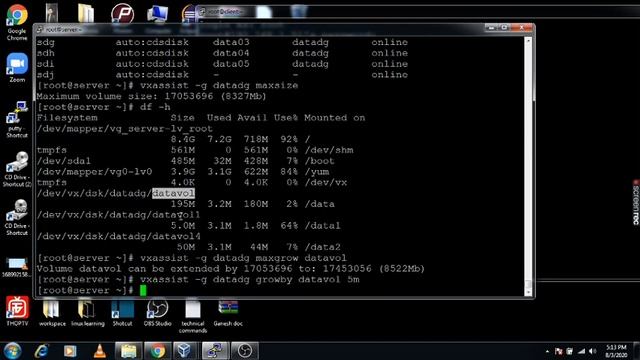The height and width of the screenshot is (360, 640).
Task: Click the Show desktop strip beside the clock
Action: (637, 351)
